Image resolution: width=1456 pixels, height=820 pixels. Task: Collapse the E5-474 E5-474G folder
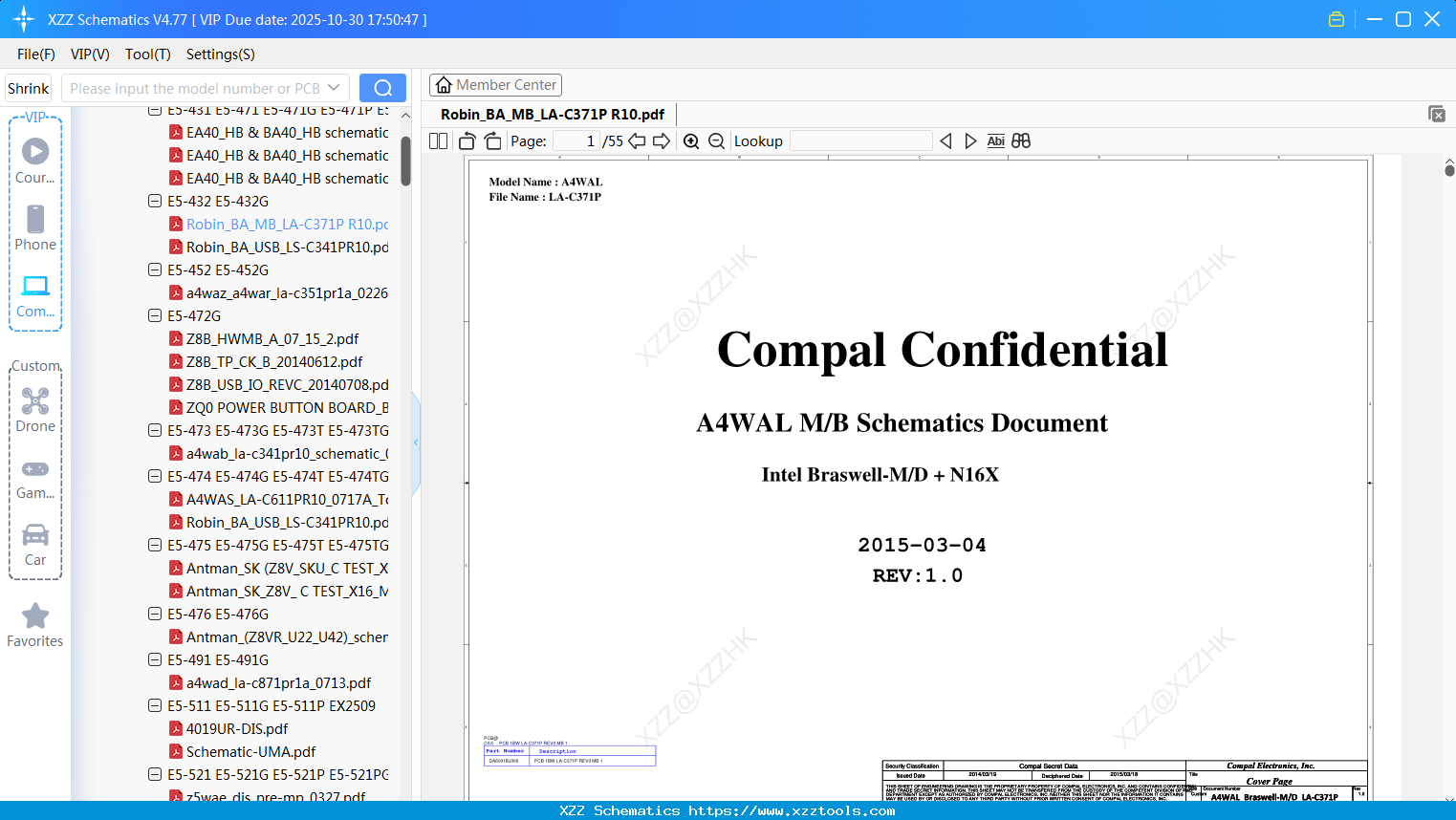click(155, 476)
